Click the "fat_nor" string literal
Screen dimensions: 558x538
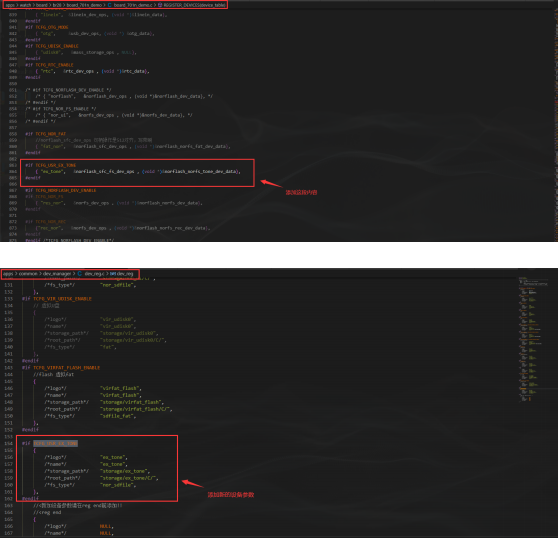coord(52,146)
